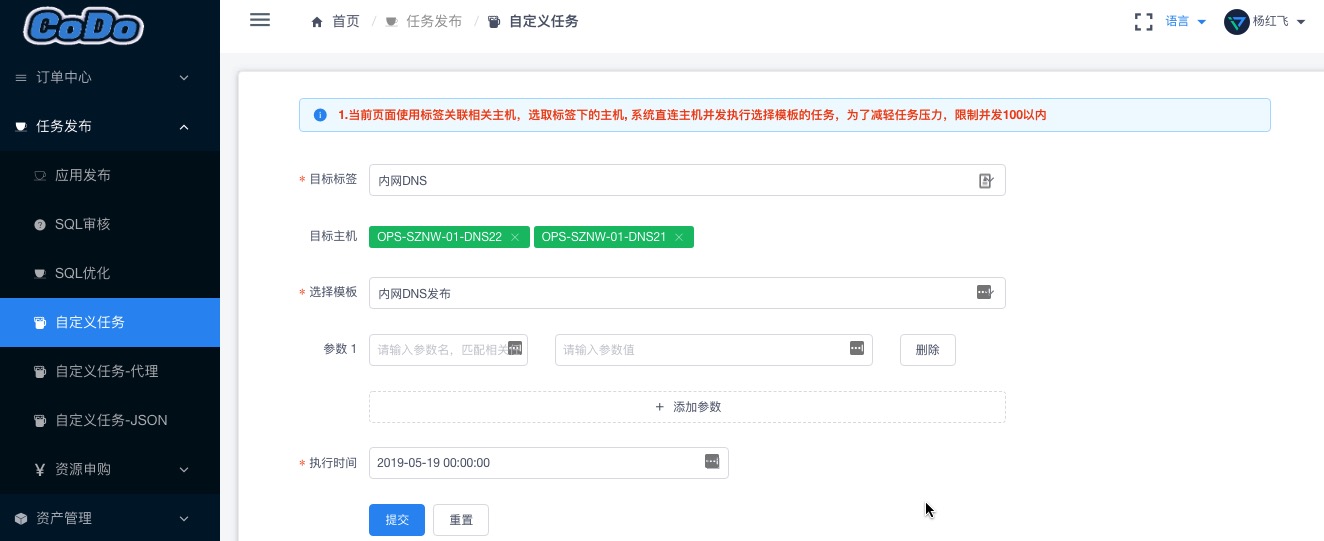Click the 执行时间 datetime input
This screenshot has width=1324, height=541.
pos(548,463)
